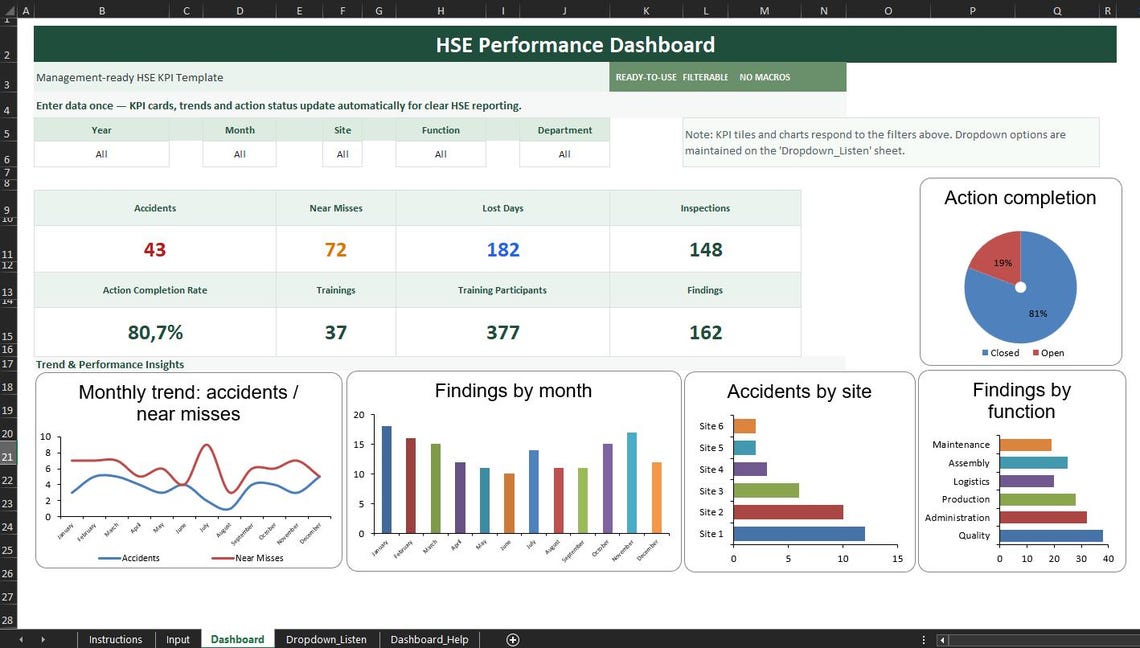Image resolution: width=1140 pixels, height=648 pixels.
Task: Select the Dashboard sheet tab
Action: click(x=237, y=639)
